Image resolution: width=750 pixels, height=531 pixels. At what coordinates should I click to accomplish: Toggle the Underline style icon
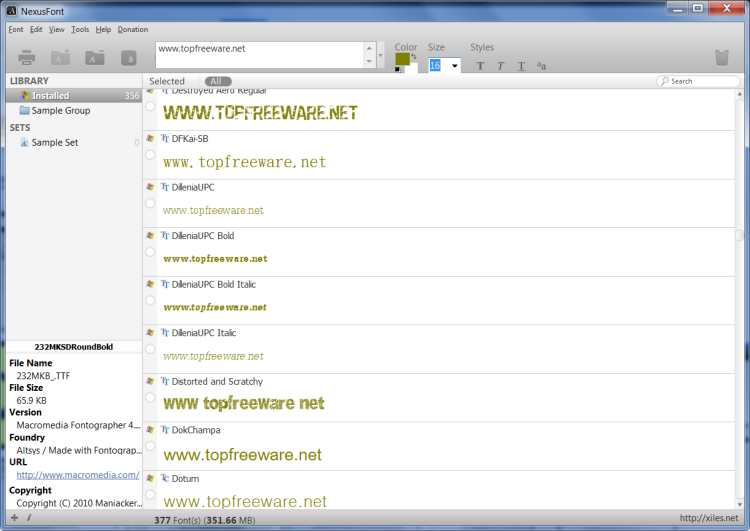pos(521,66)
